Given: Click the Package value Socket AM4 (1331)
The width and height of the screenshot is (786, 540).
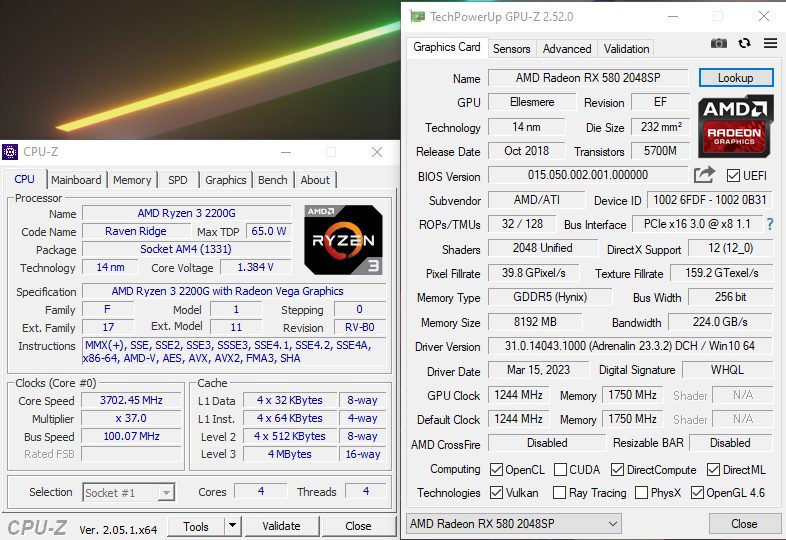Looking at the screenshot, I should point(186,249).
